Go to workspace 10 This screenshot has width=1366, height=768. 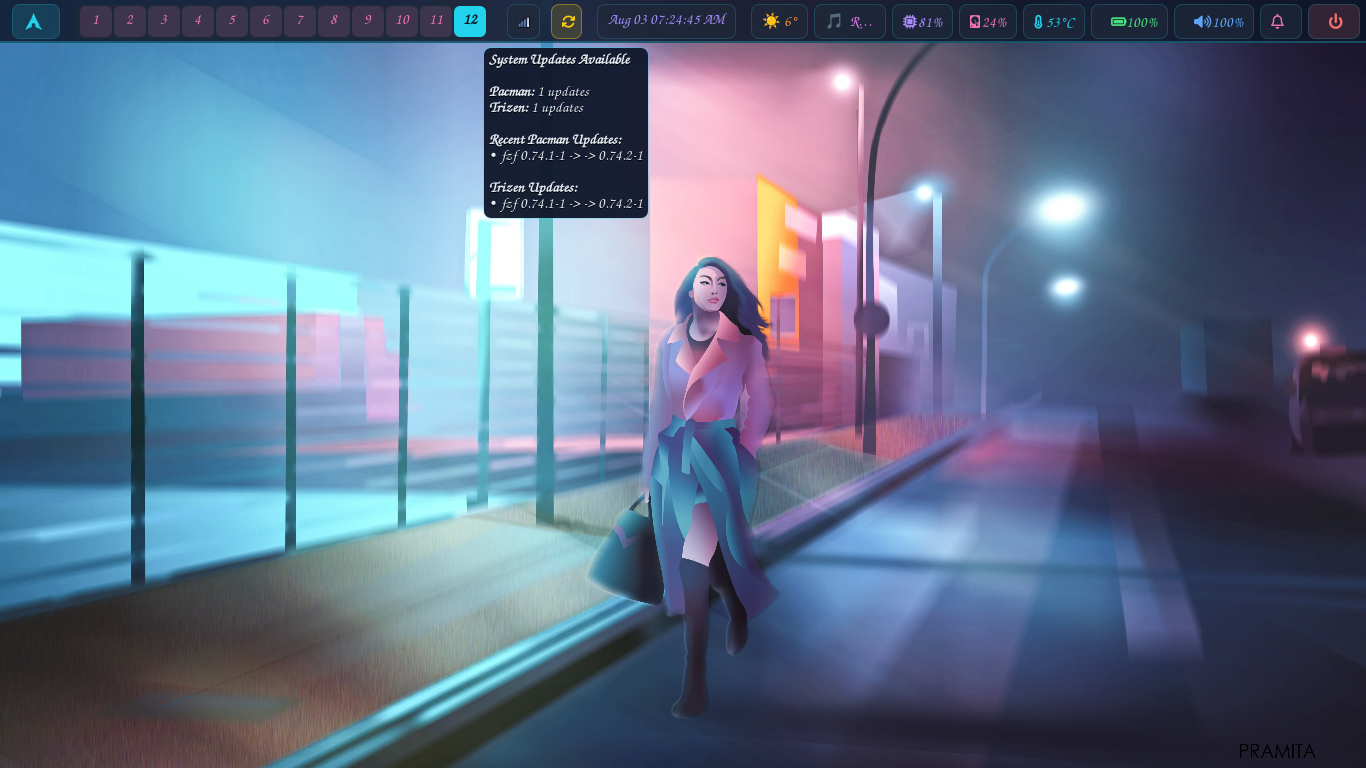pos(402,21)
